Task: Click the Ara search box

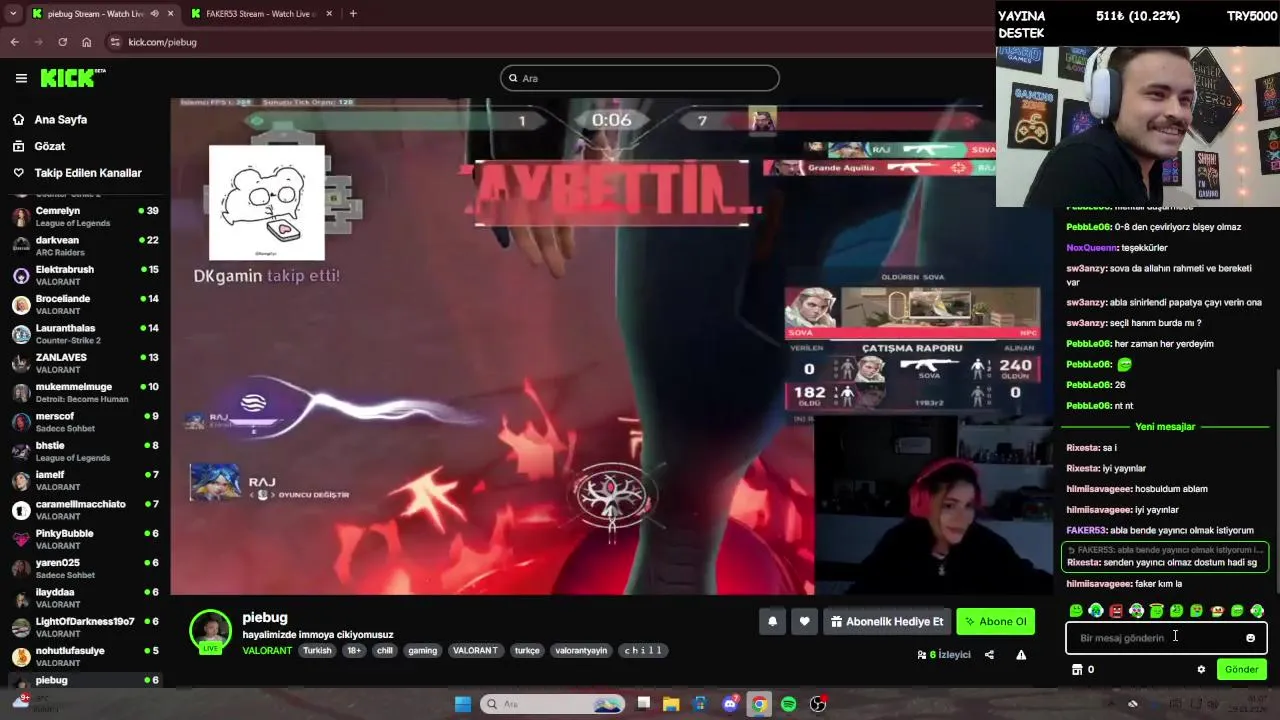Action: click(x=640, y=78)
